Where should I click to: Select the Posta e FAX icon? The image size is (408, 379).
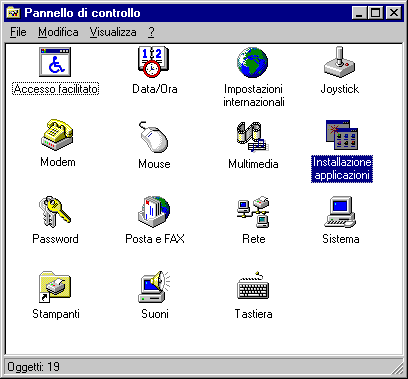pos(154,212)
